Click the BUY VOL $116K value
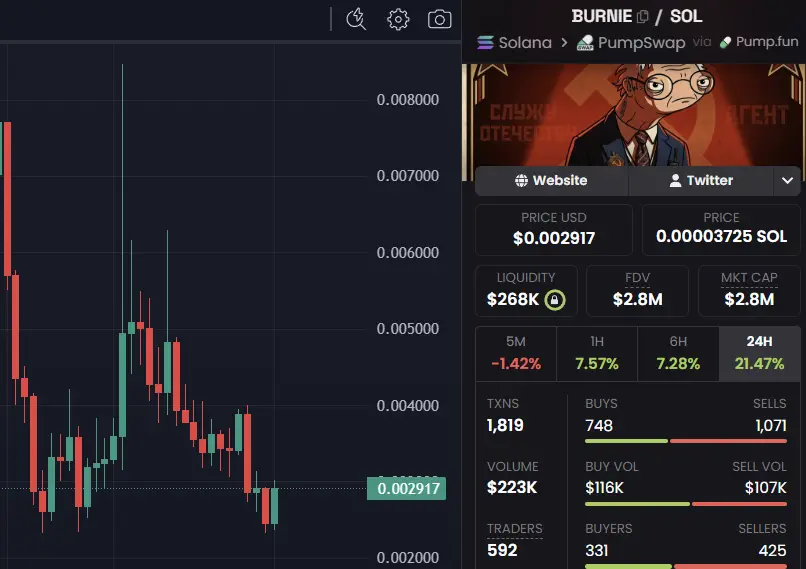This screenshot has height=569, width=806. tap(604, 487)
